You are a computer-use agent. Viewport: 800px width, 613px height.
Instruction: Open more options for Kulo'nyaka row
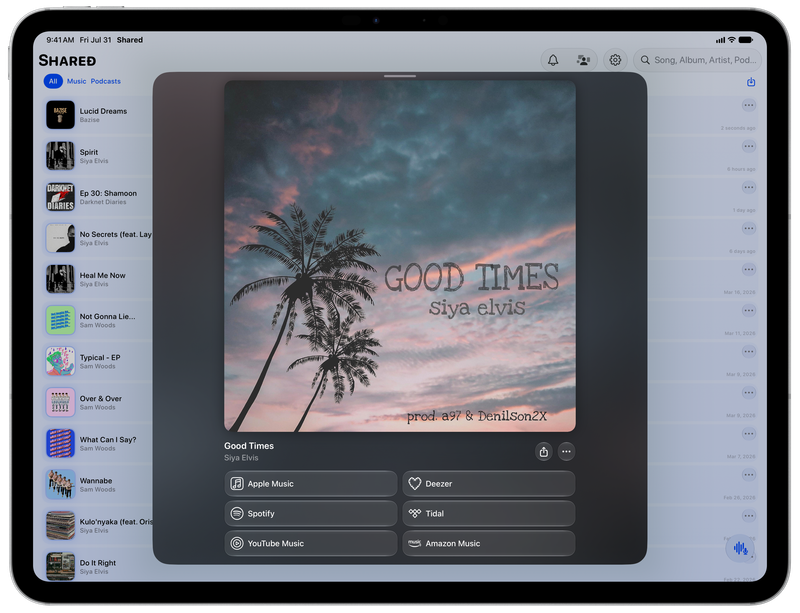748,516
